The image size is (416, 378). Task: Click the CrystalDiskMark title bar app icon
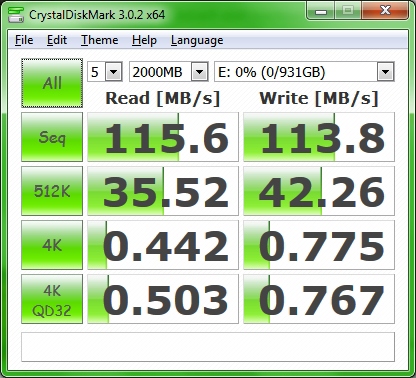(16, 14)
